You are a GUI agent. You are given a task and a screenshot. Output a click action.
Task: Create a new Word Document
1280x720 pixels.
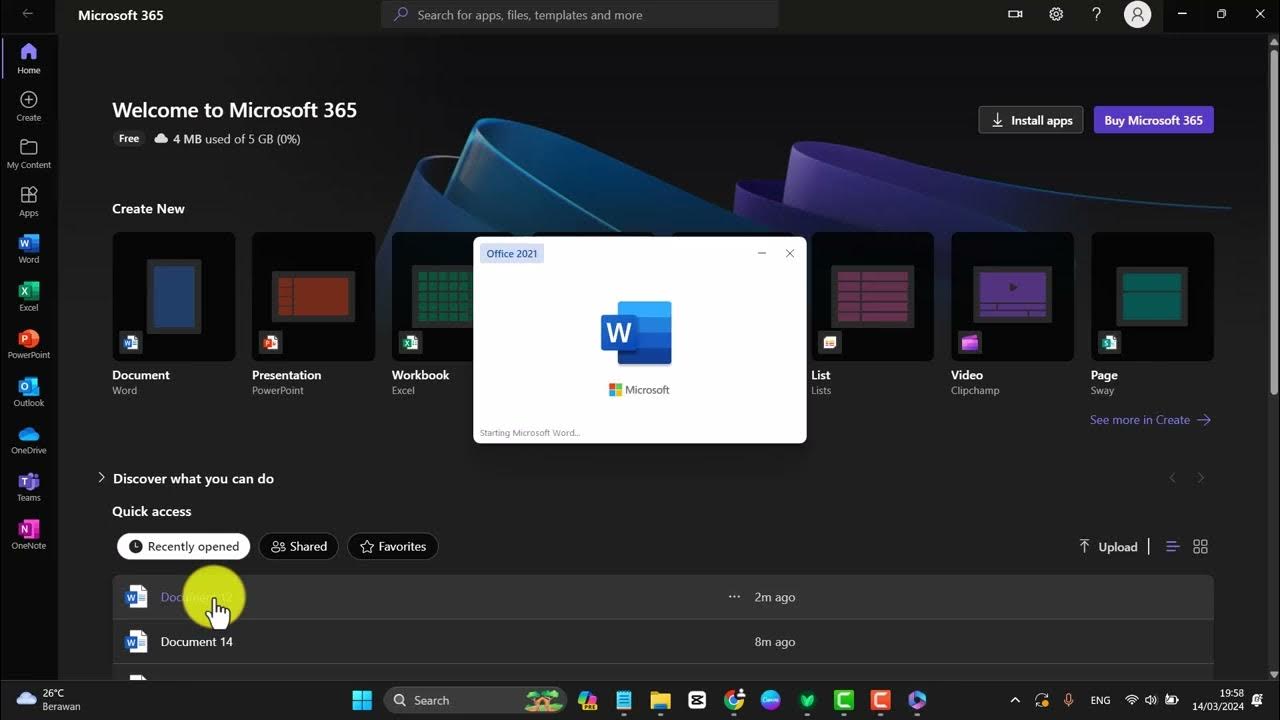point(174,314)
